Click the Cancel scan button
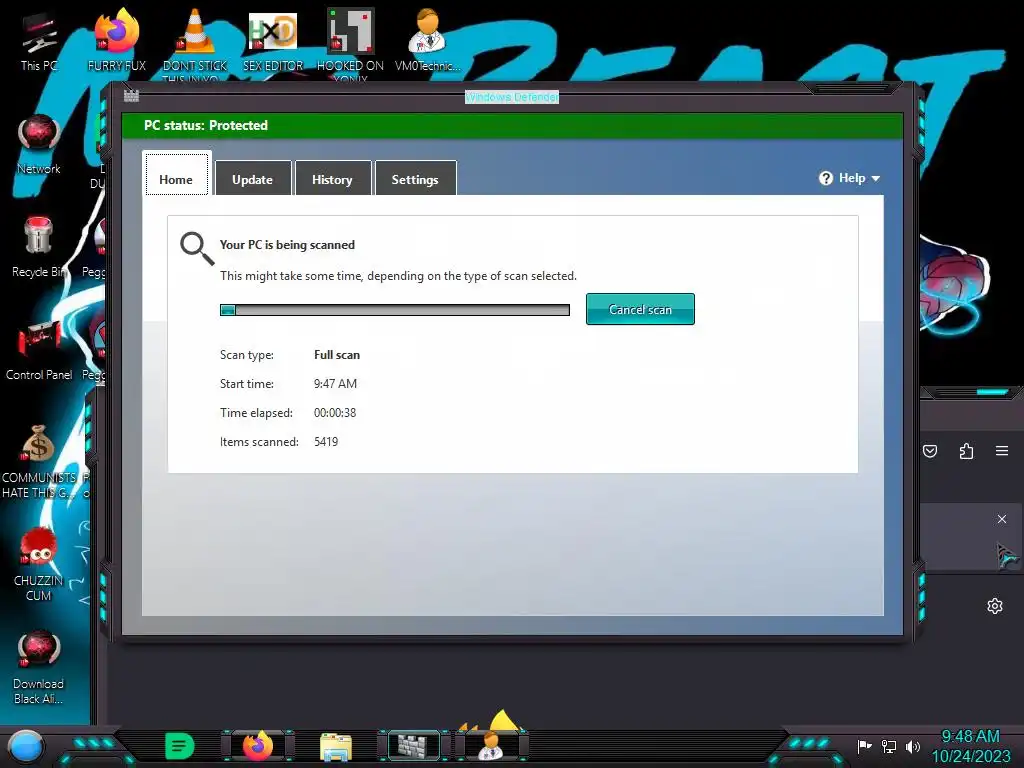This screenshot has height=768, width=1024. [640, 309]
